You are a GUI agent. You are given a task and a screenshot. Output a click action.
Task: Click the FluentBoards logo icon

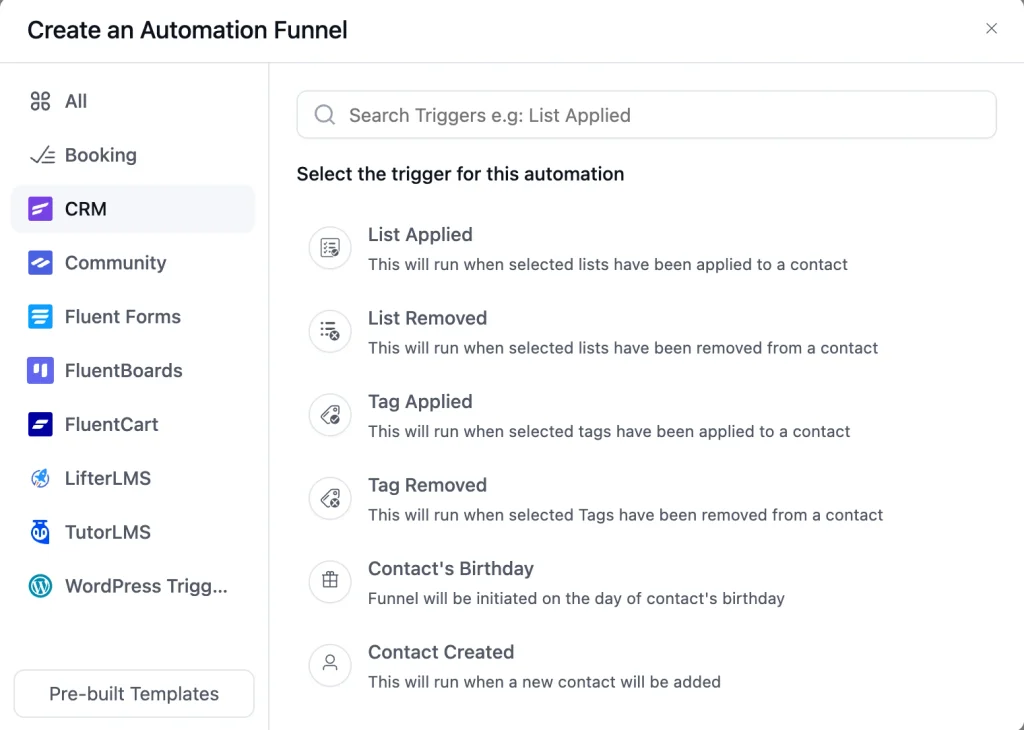pos(40,370)
